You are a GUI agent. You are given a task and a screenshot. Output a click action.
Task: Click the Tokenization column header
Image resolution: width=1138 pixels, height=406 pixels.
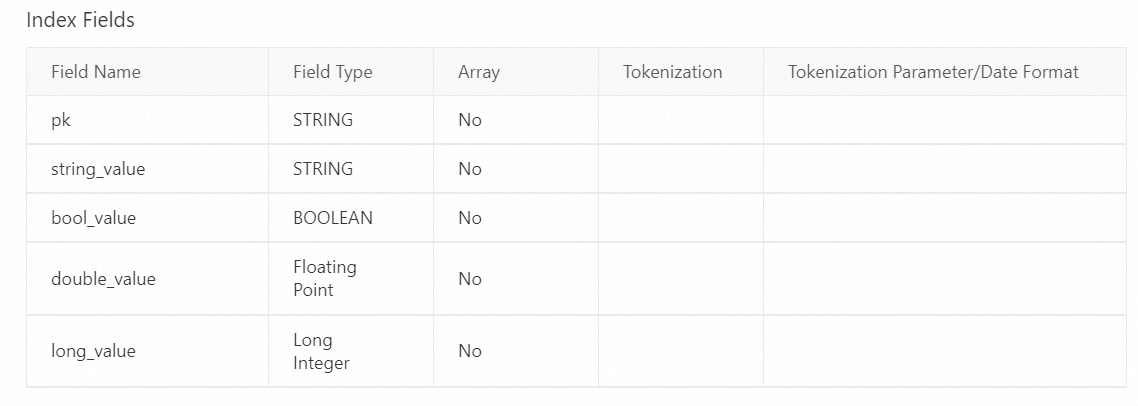[672, 72]
